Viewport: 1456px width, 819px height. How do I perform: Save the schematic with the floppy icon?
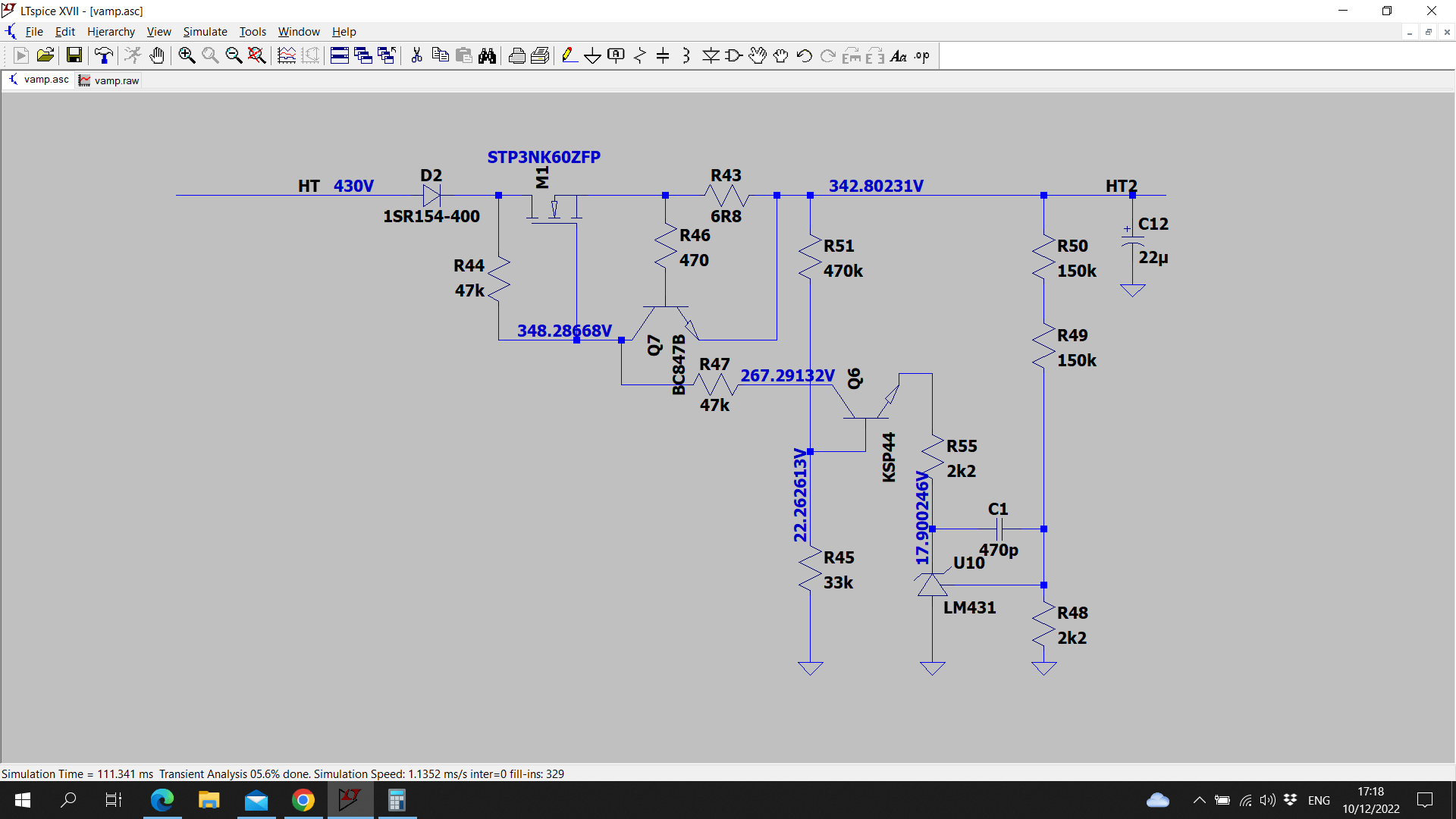point(74,55)
